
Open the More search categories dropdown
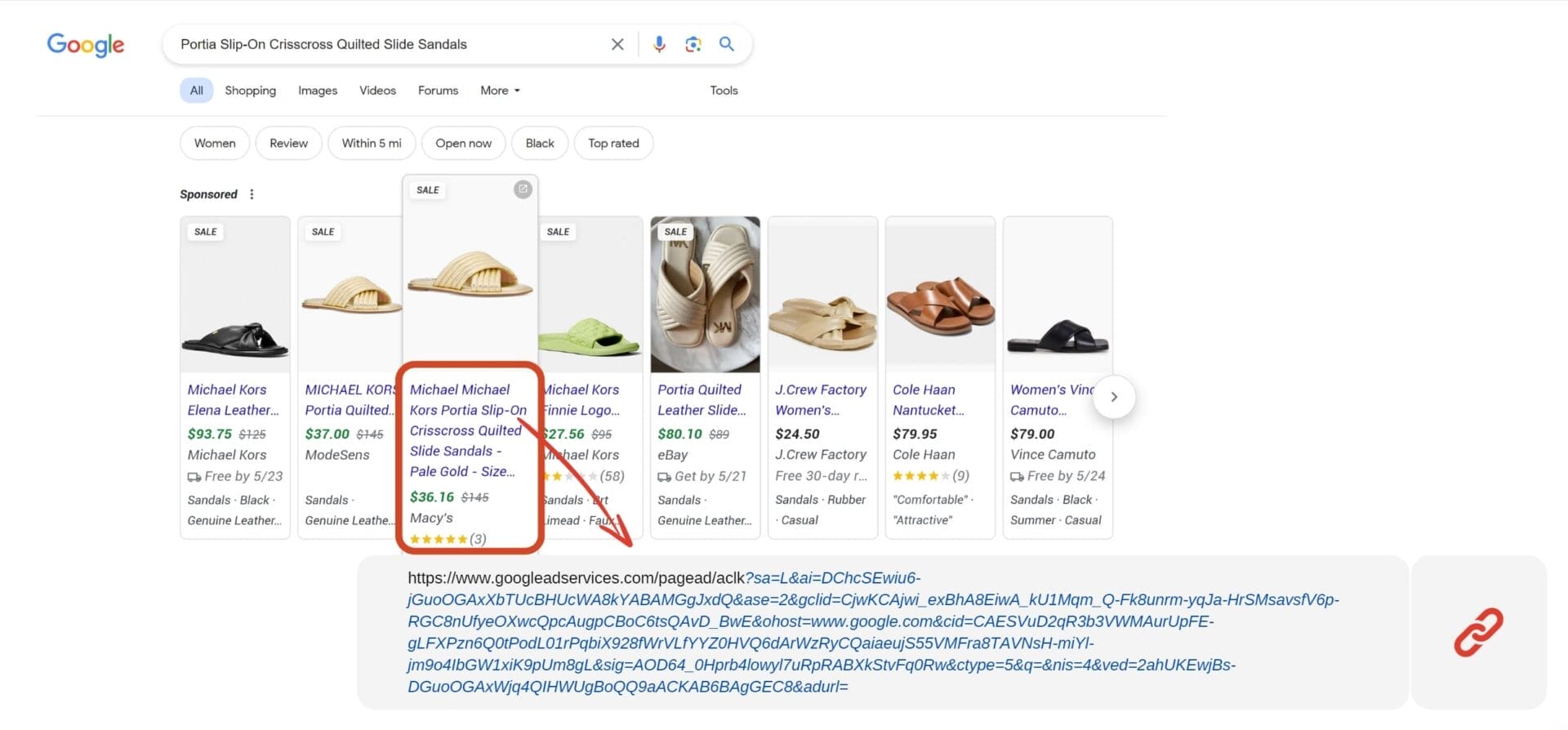(x=499, y=90)
